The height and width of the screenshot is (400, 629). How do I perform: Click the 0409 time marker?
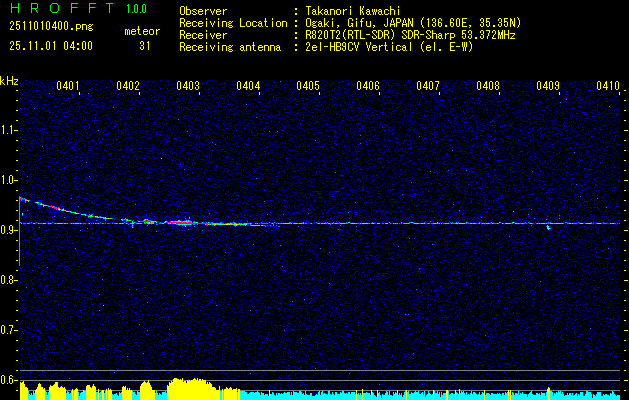548,87
